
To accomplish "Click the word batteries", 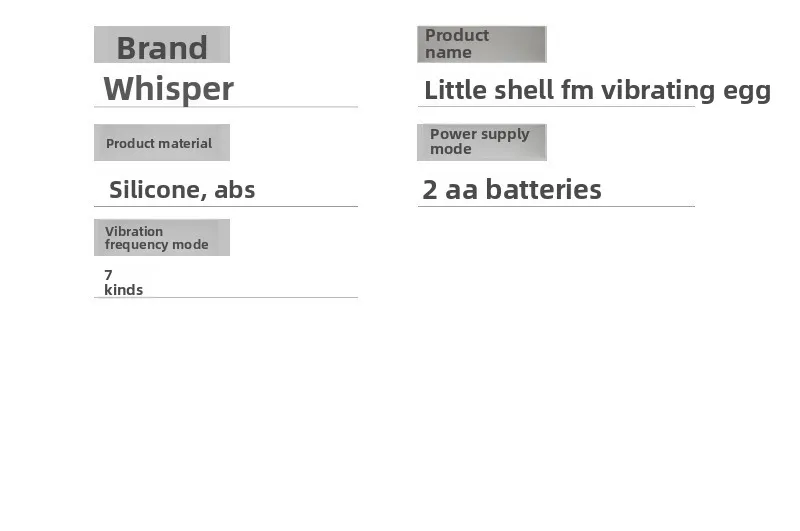I will (x=543, y=189).
